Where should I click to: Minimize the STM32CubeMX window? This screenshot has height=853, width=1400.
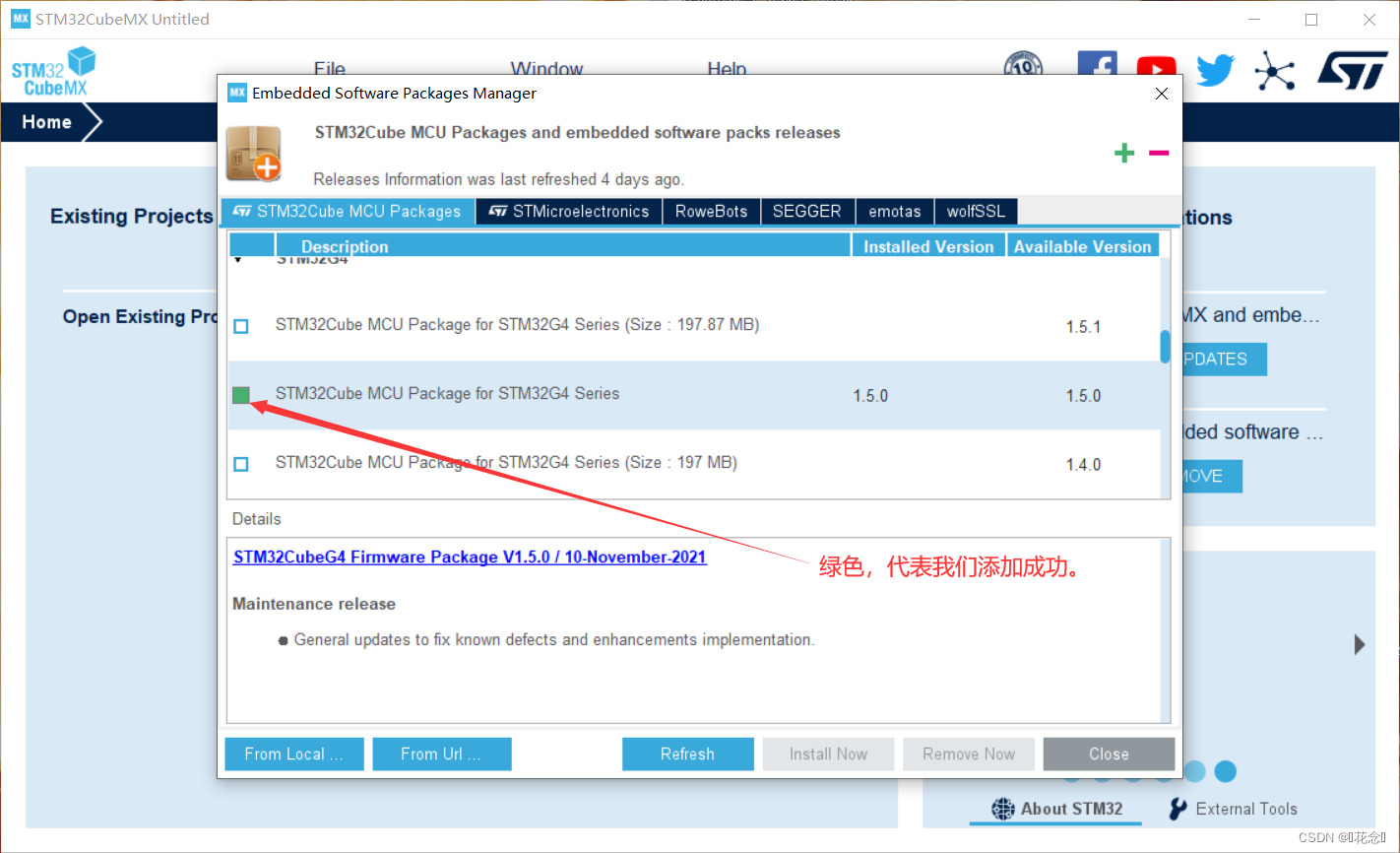[1254, 20]
